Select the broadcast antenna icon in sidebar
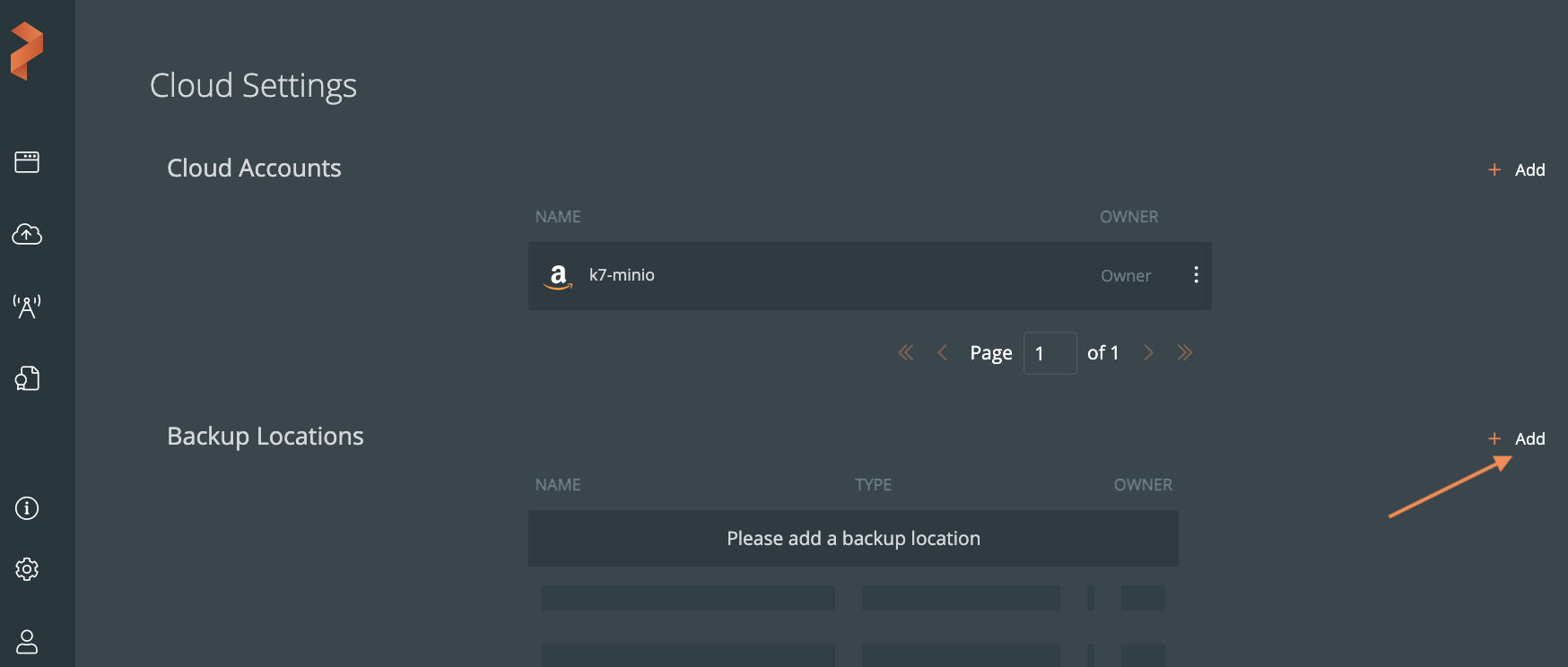The image size is (1568, 667). tap(27, 307)
